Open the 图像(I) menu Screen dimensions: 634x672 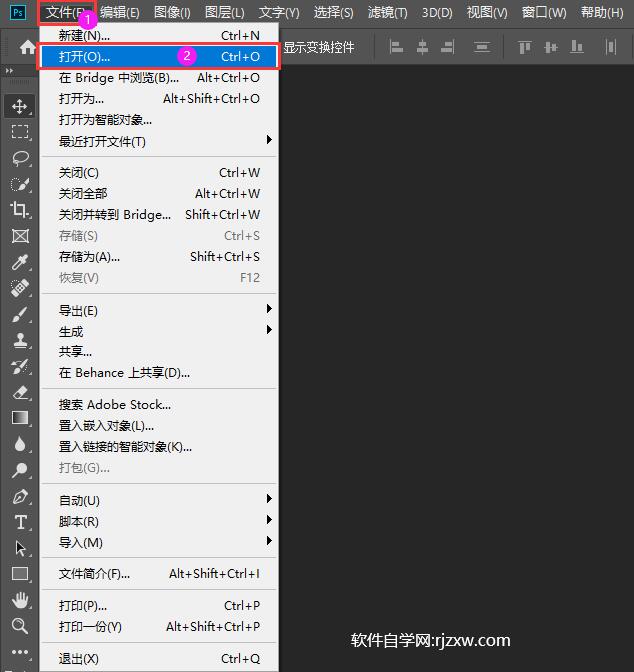[172, 13]
